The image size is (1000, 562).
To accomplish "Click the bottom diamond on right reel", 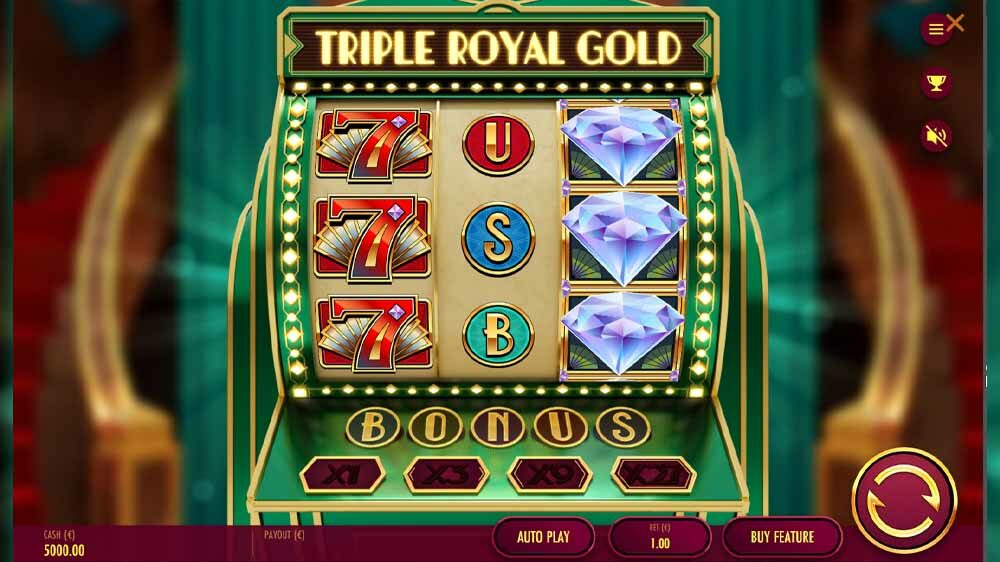I will coord(622,334).
